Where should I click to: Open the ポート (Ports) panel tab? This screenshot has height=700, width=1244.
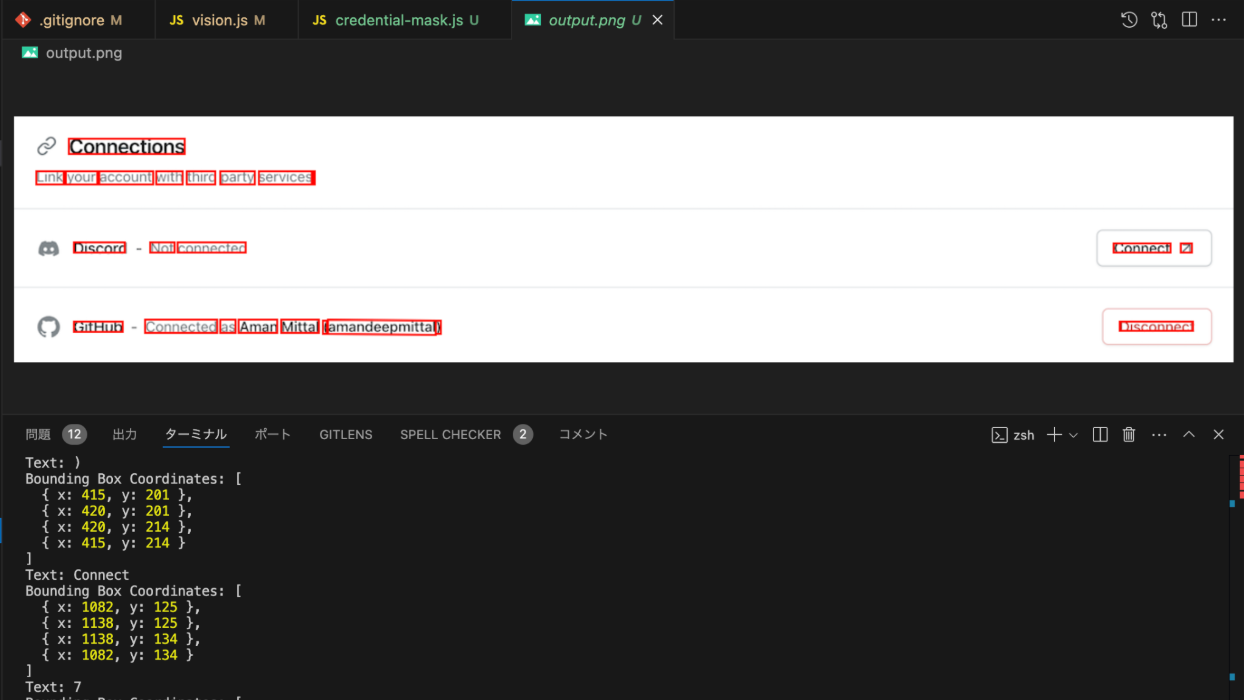point(273,434)
